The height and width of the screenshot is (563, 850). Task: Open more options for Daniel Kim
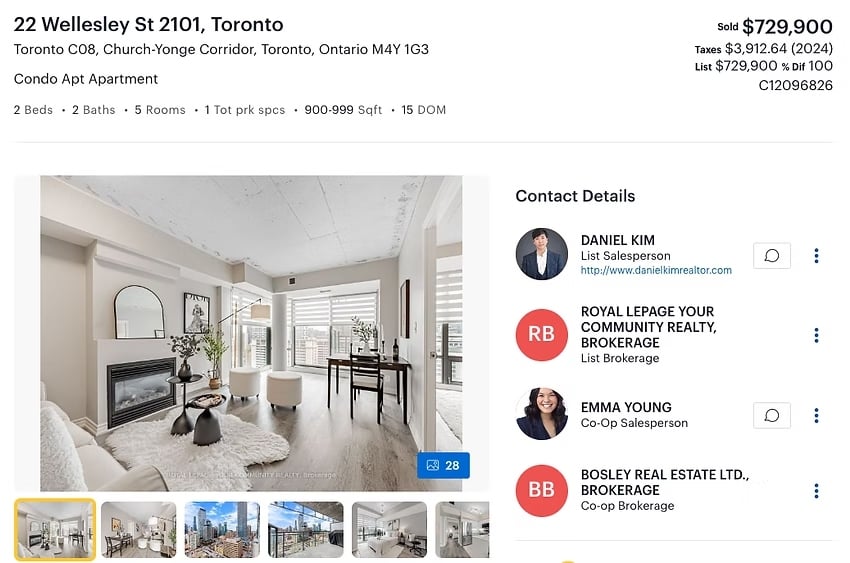click(816, 256)
